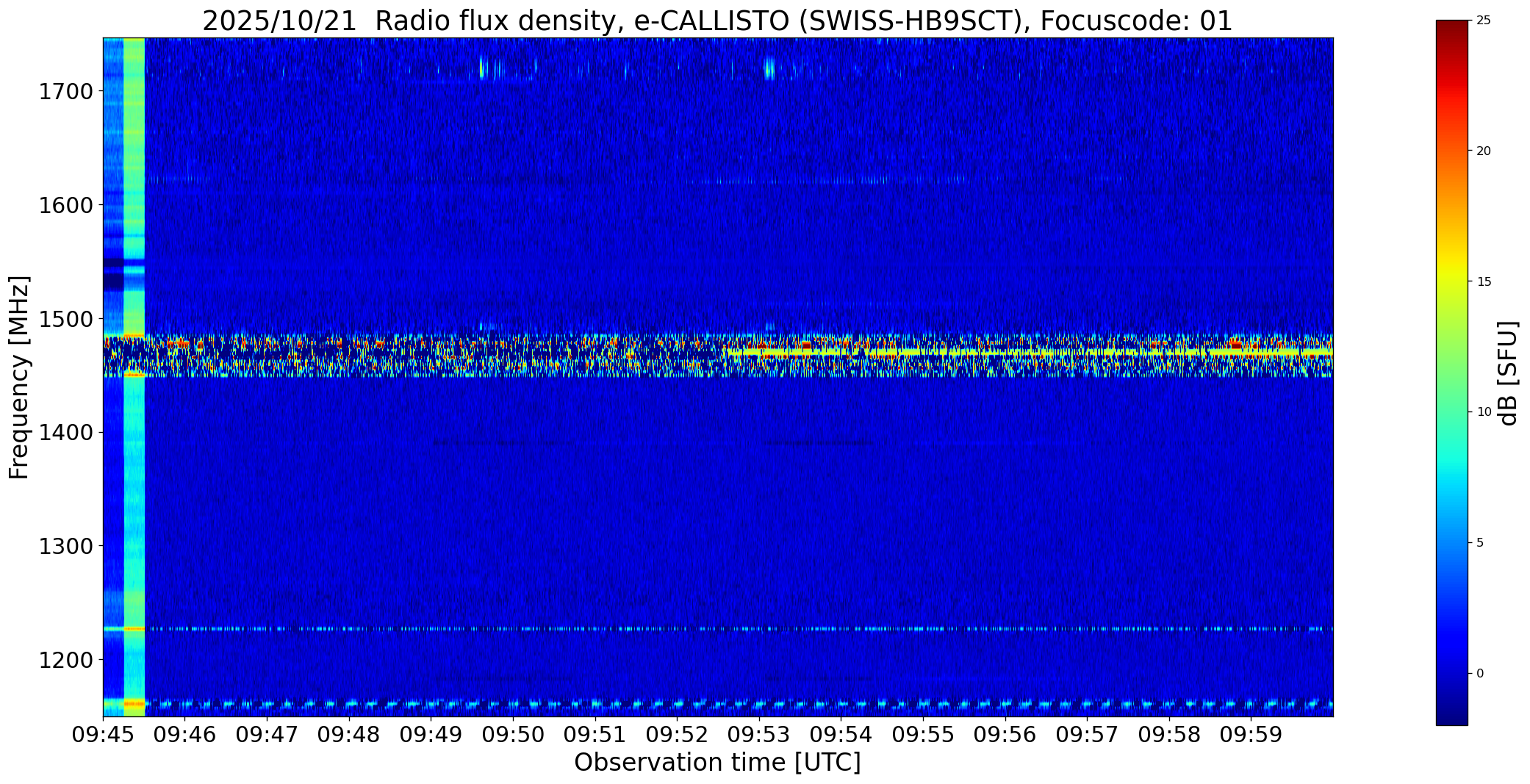Click the 09:58 time tick label
The height and width of the screenshot is (784, 1530).
(1169, 734)
